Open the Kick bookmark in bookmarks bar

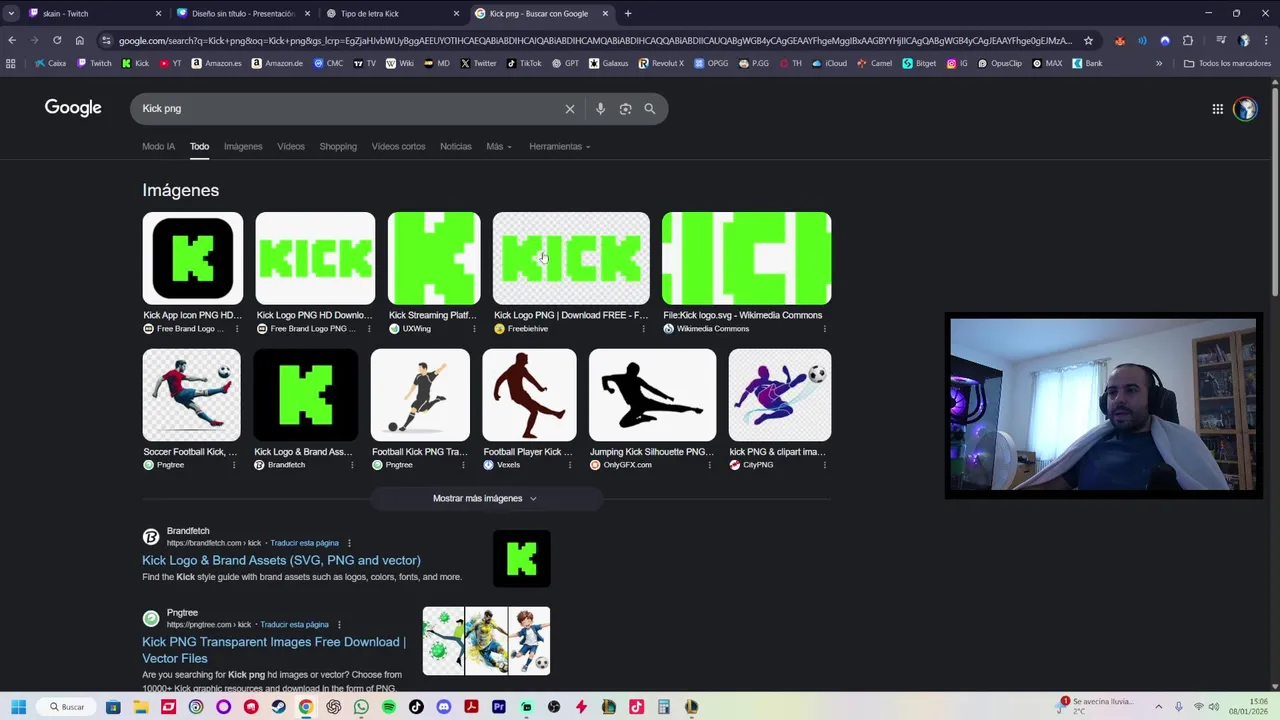[136, 63]
